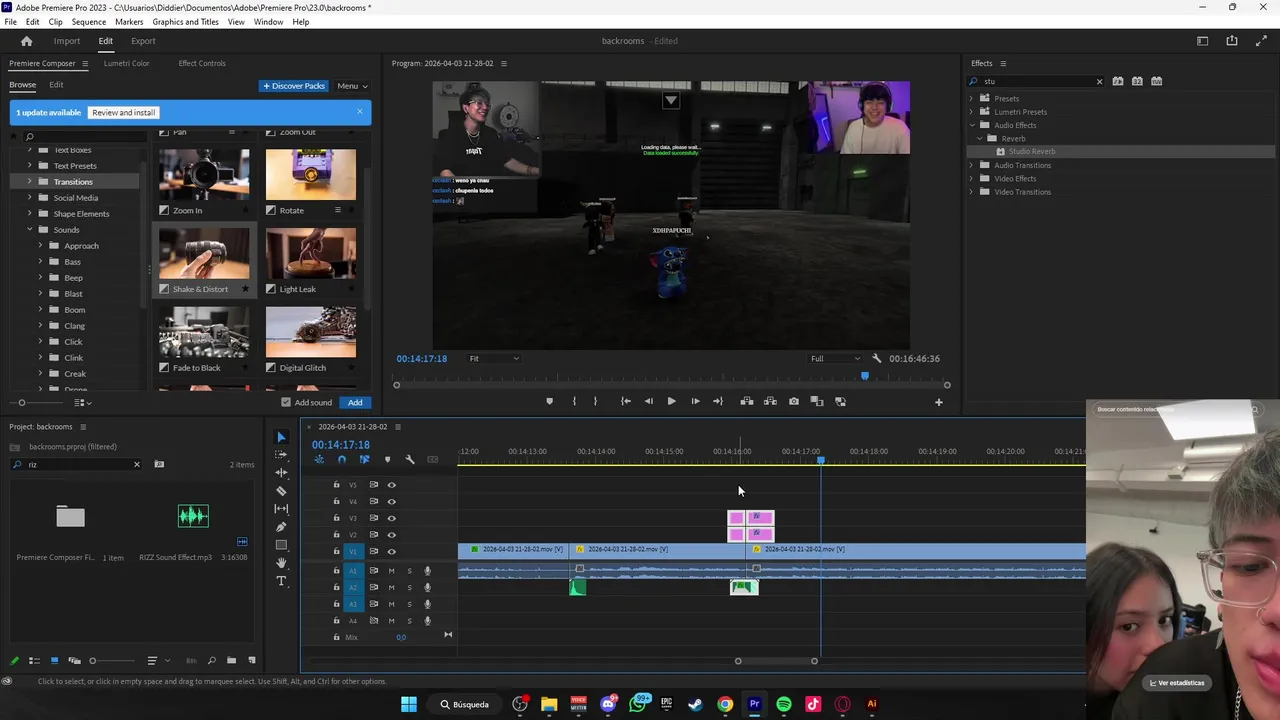
Task: Expand the Audio Transitions folder
Action: [971, 165]
